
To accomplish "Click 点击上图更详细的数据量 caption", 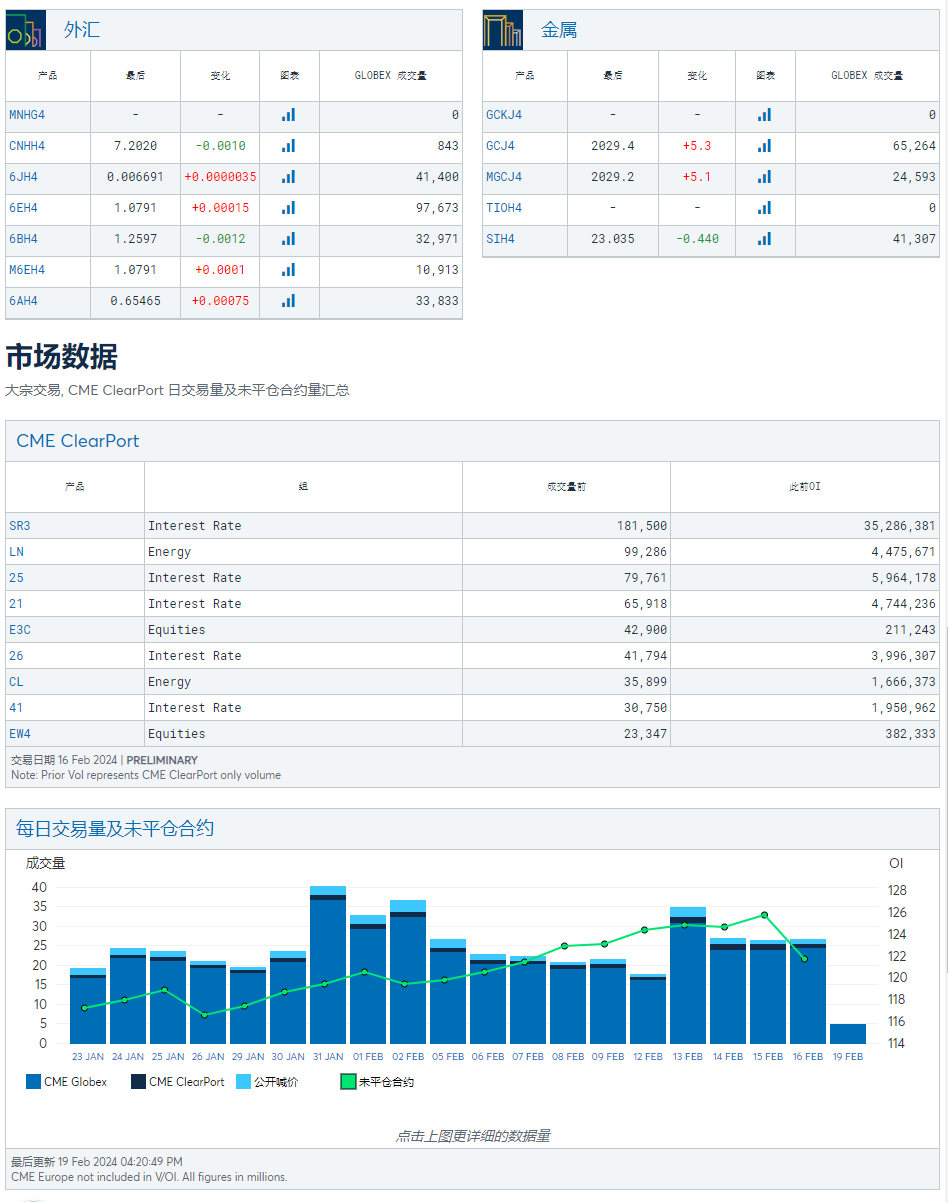I will click(473, 1136).
